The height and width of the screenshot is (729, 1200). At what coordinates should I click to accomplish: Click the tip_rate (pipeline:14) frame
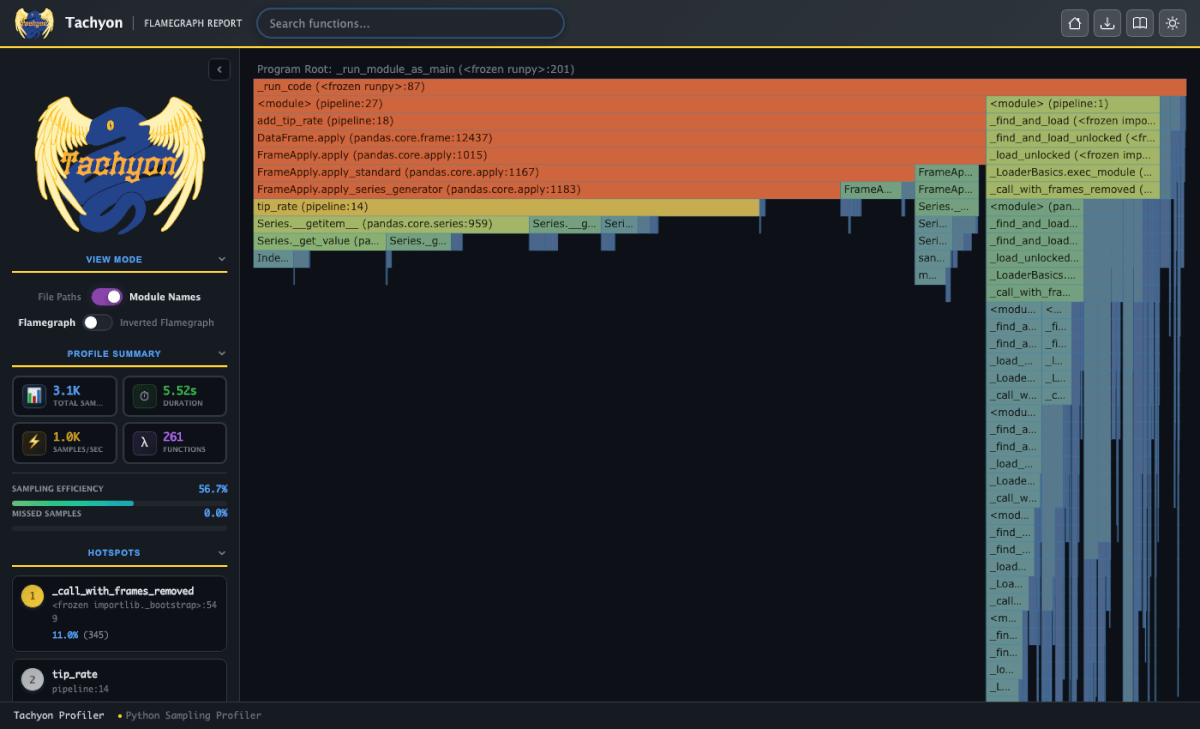[507, 207]
